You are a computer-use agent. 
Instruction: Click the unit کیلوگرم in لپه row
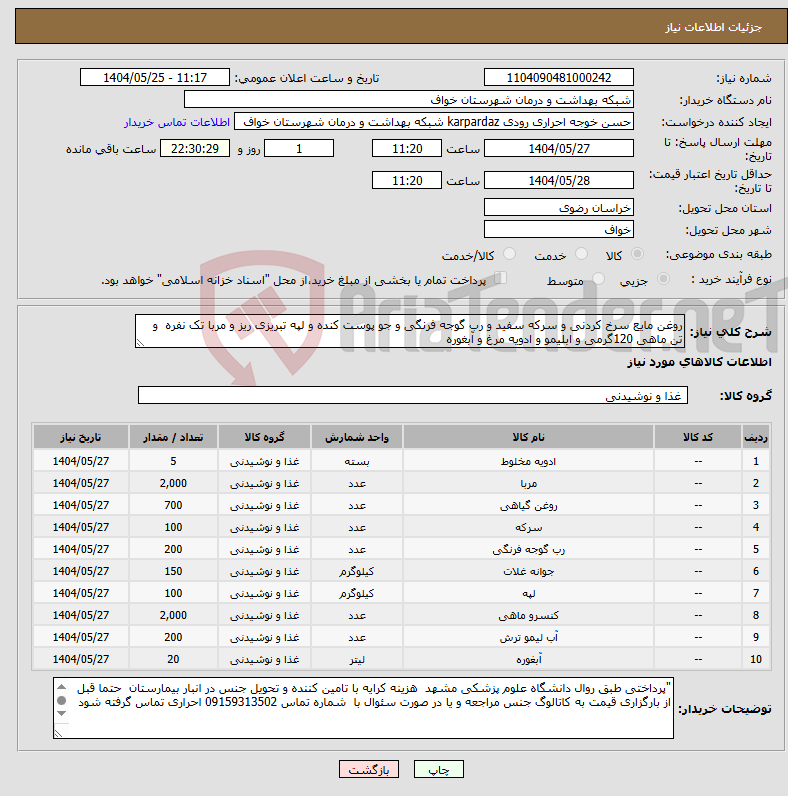pyautogui.click(x=357, y=593)
